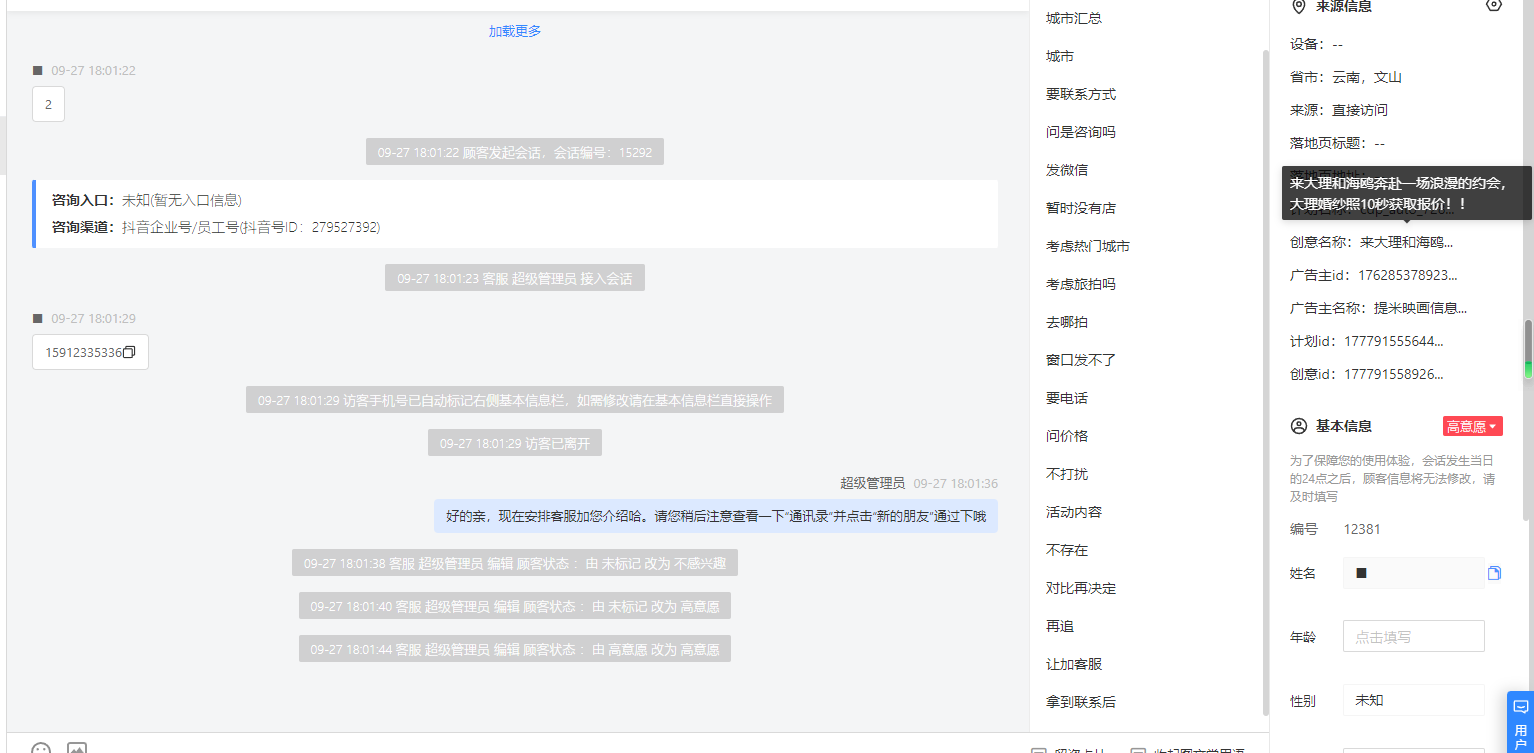Screen dimensions: 1534x753
Task: Select quick reply 不存在
Action: tap(1067, 550)
